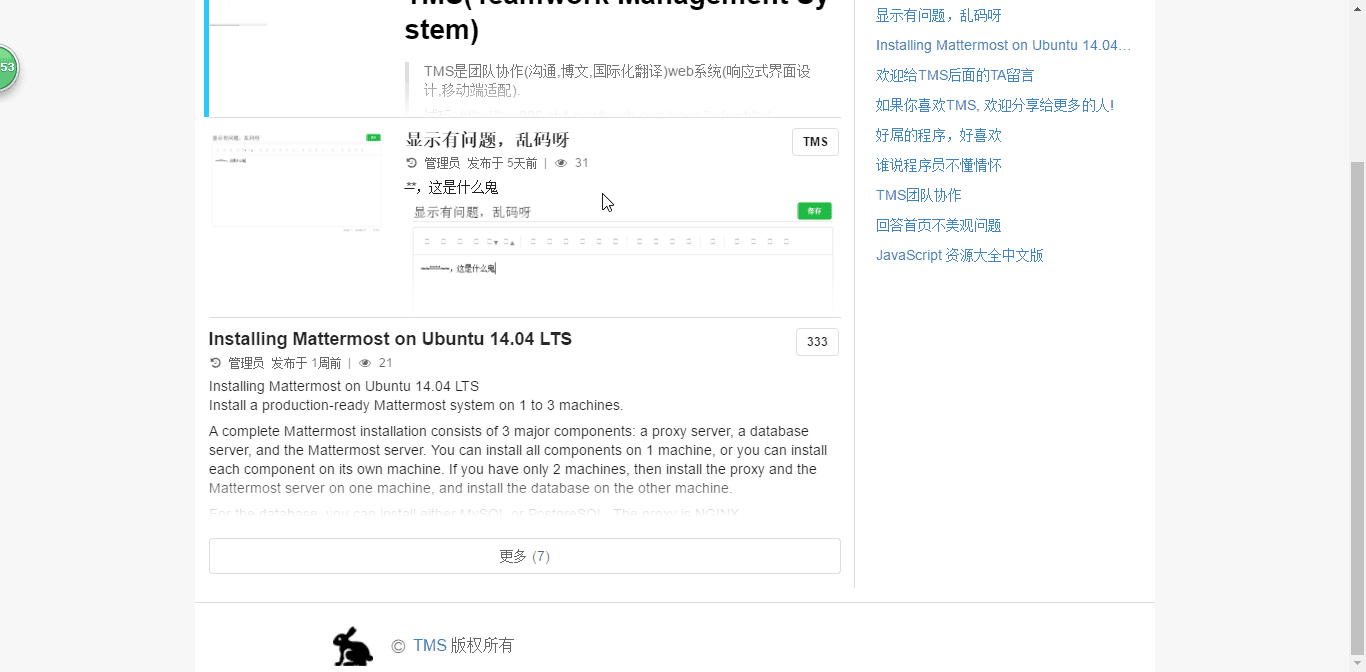Viewport: 1366px width, 672px height.
Task: Click the 乱码 post screenshot thumbnail
Action: pos(295,180)
